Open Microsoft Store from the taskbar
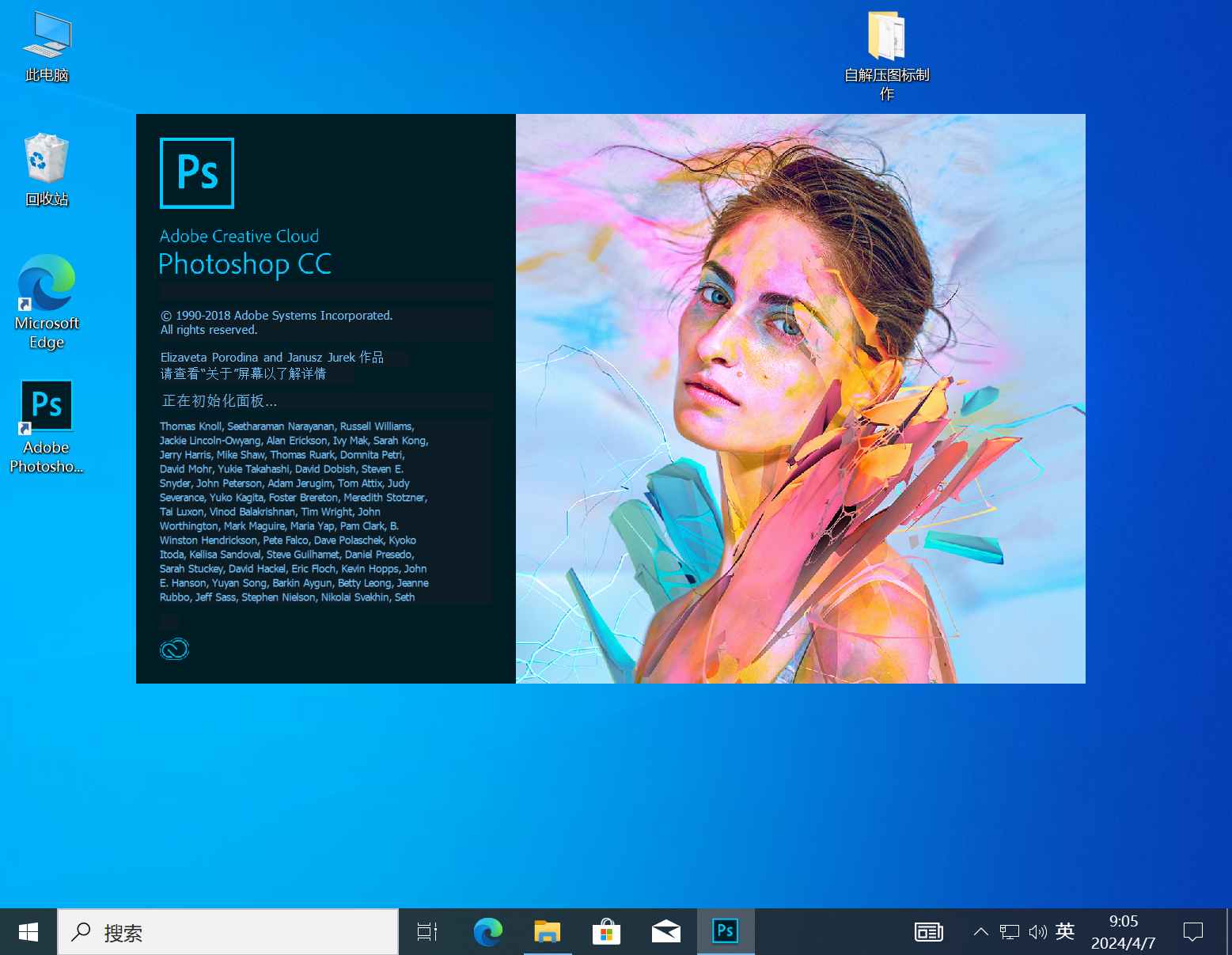 pyautogui.click(x=606, y=932)
